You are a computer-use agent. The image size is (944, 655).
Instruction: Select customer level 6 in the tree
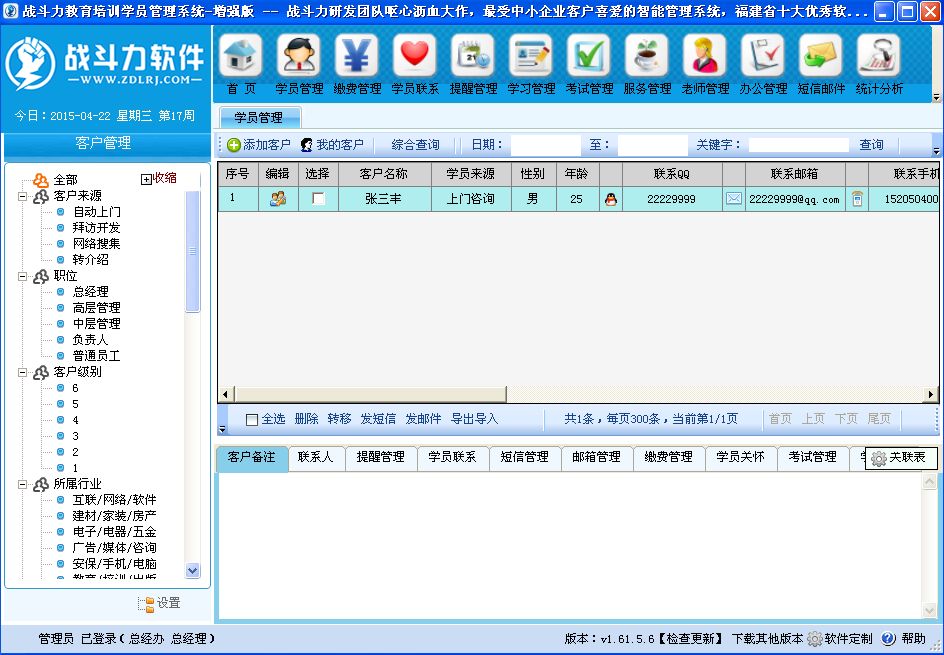click(75, 388)
